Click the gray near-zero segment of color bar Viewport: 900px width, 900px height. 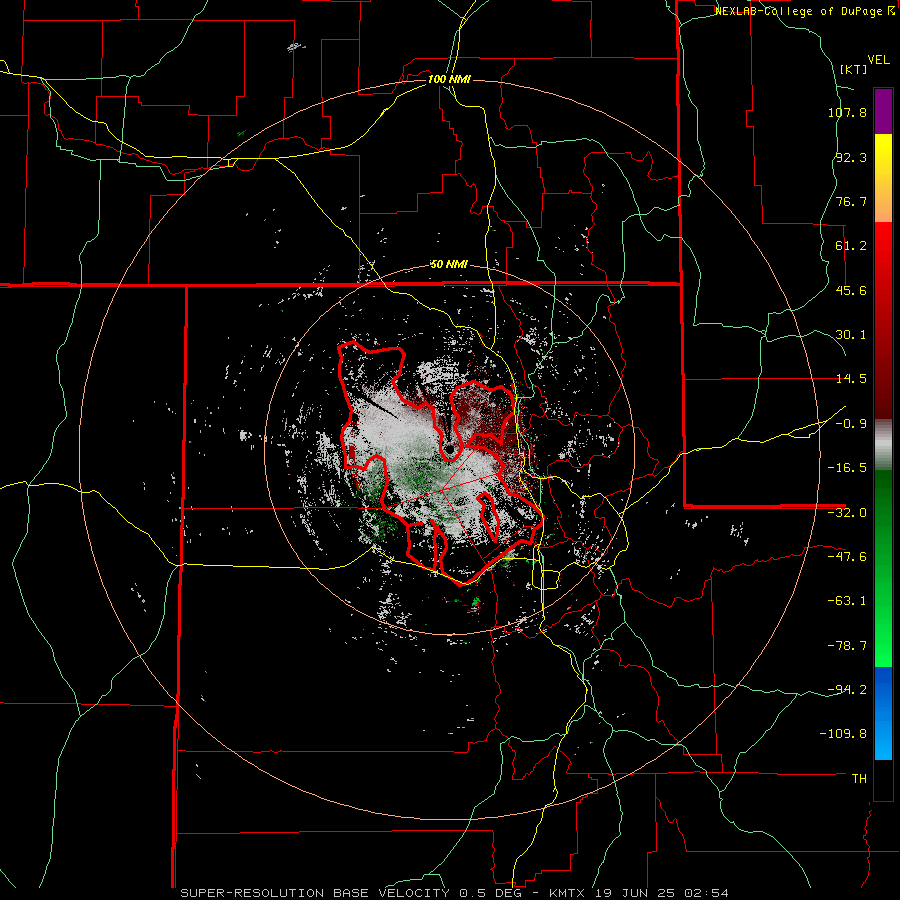coord(883,445)
